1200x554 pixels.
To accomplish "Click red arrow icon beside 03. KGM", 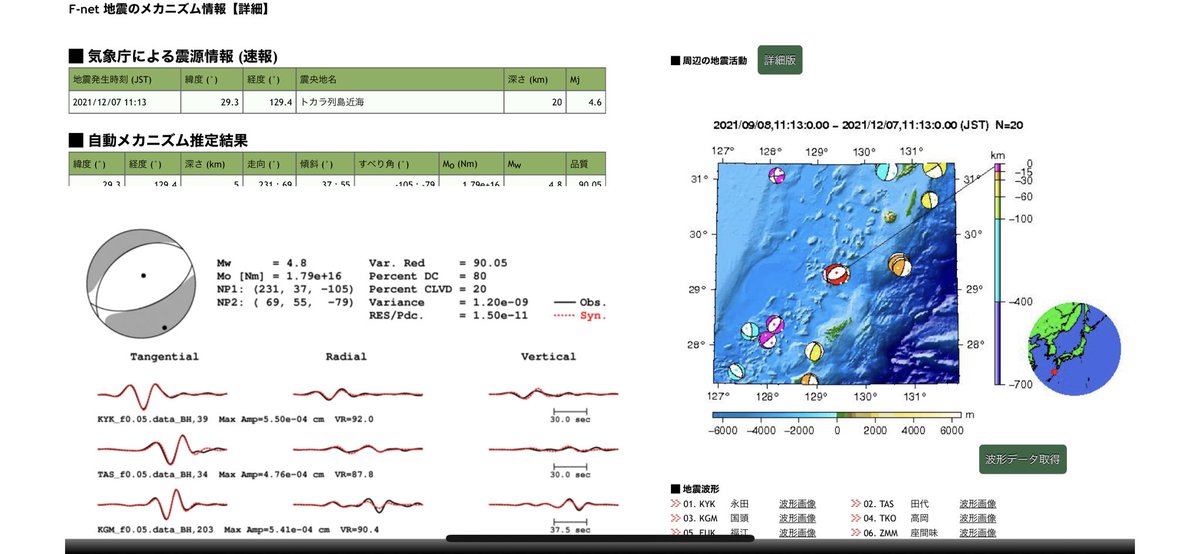I will 676,519.
